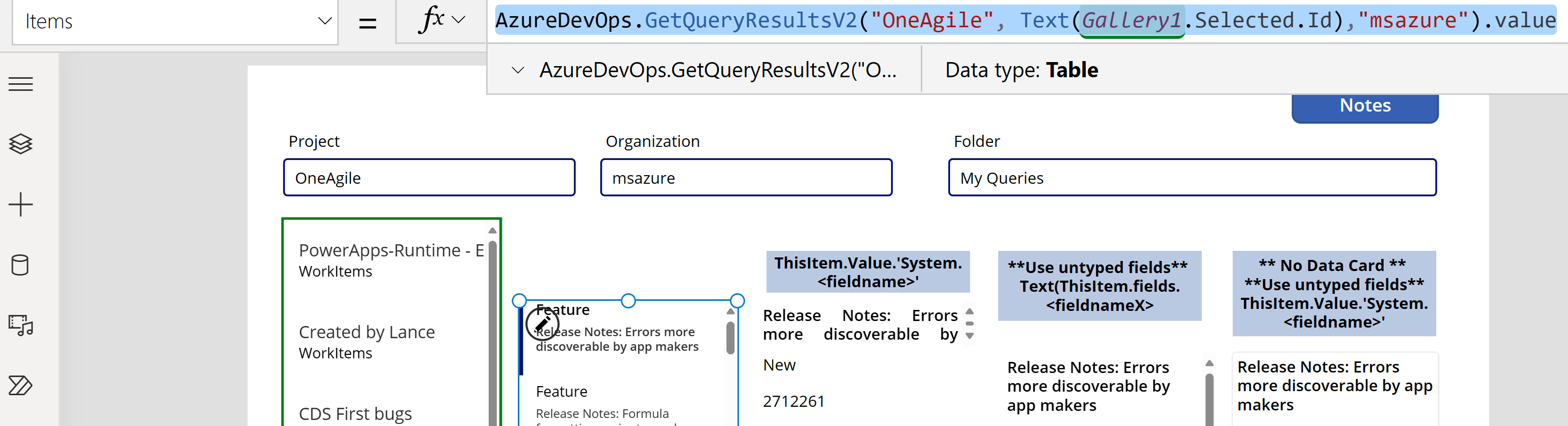
Task: Click the Organization field containing msazure
Action: pos(746,178)
